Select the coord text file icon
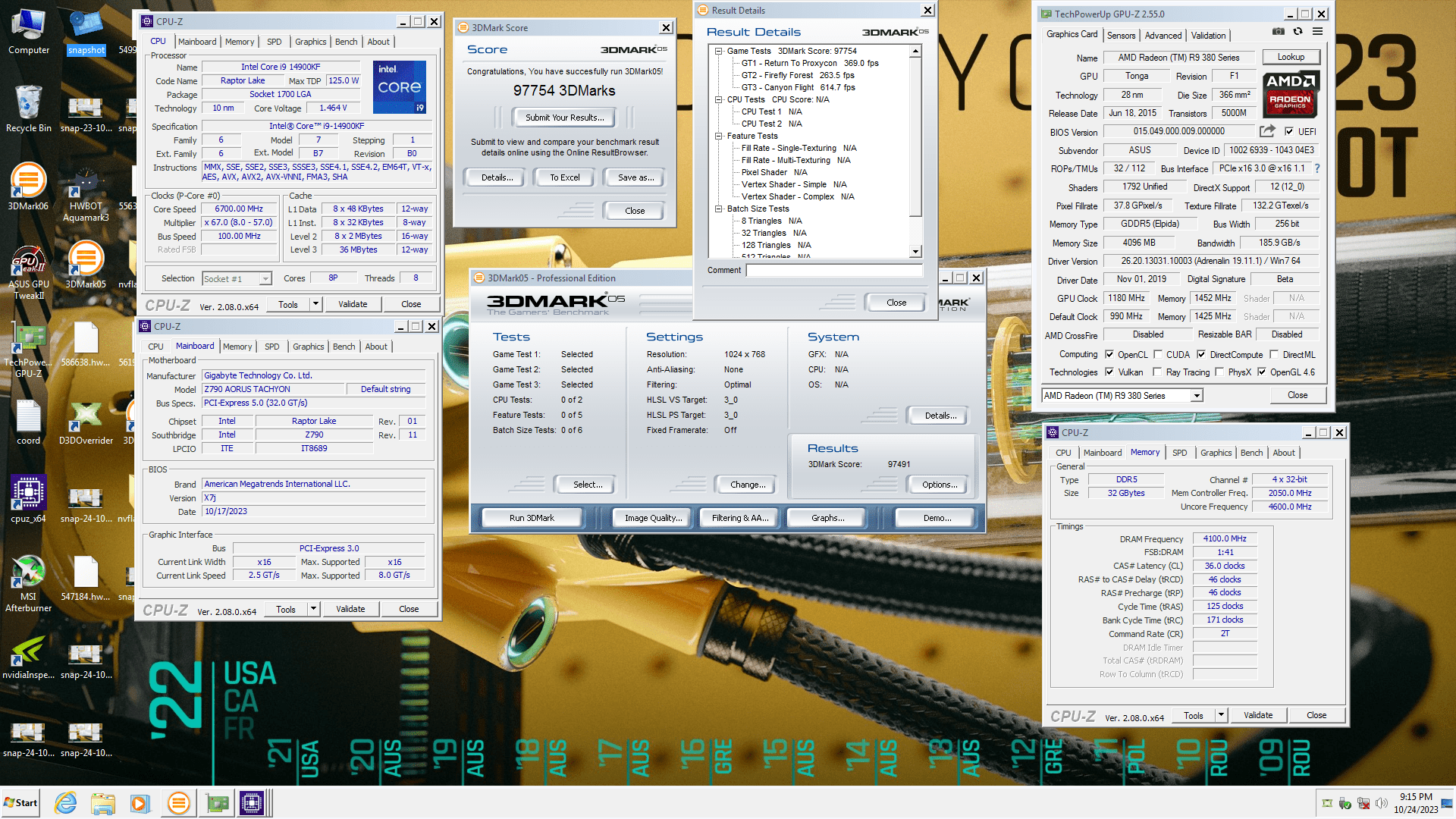1456x819 pixels. pos(28,421)
